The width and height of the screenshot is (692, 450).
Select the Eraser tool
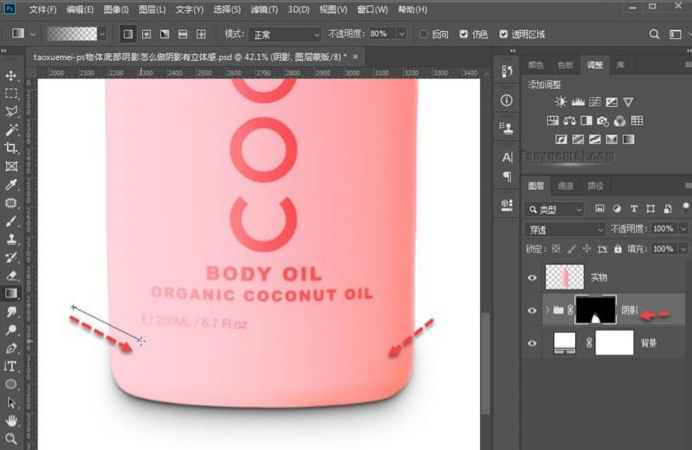tap(11, 276)
